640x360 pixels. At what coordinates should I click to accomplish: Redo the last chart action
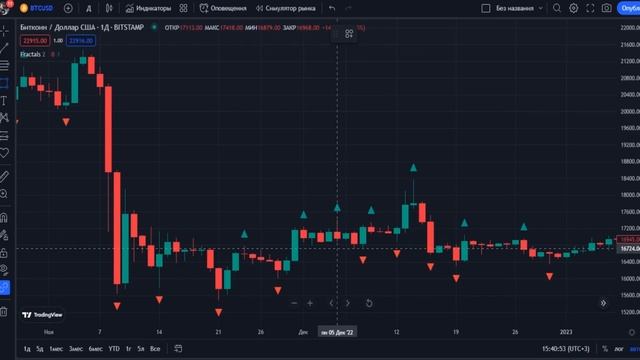pos(348,8)
